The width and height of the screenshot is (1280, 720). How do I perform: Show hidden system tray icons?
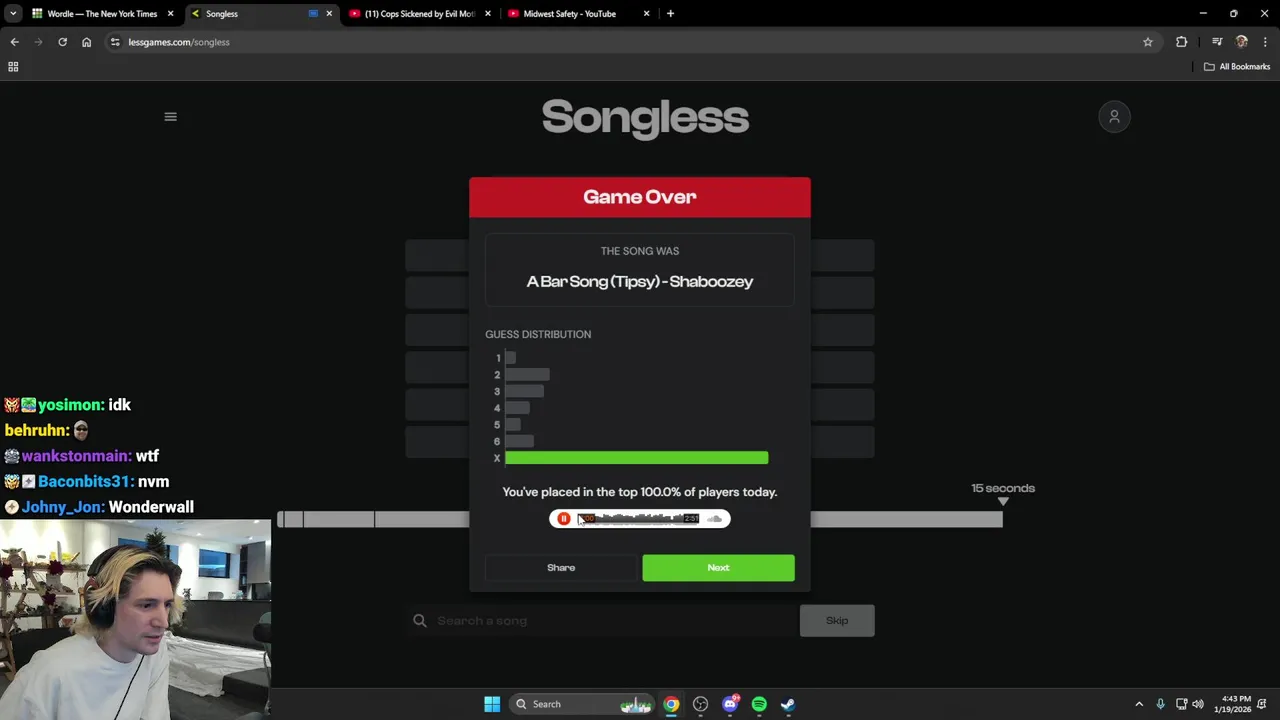[x=1139, y=704]
